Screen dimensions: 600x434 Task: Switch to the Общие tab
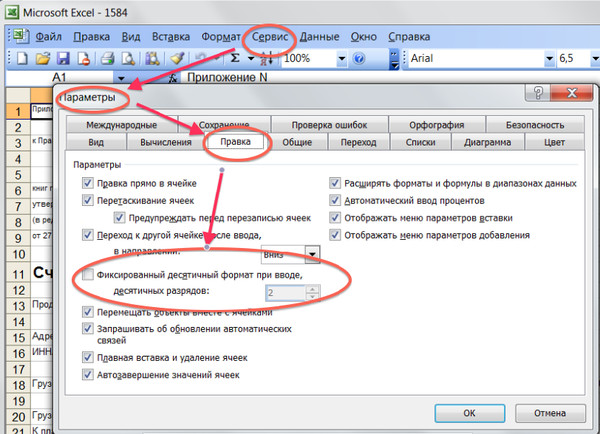(x=297, y=142)
